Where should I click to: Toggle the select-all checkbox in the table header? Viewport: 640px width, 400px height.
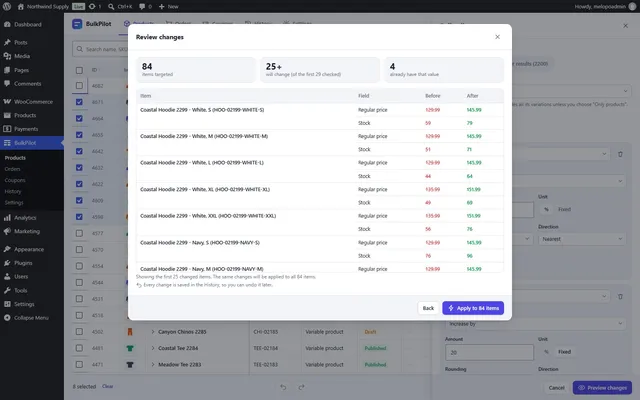click(79, 70)
